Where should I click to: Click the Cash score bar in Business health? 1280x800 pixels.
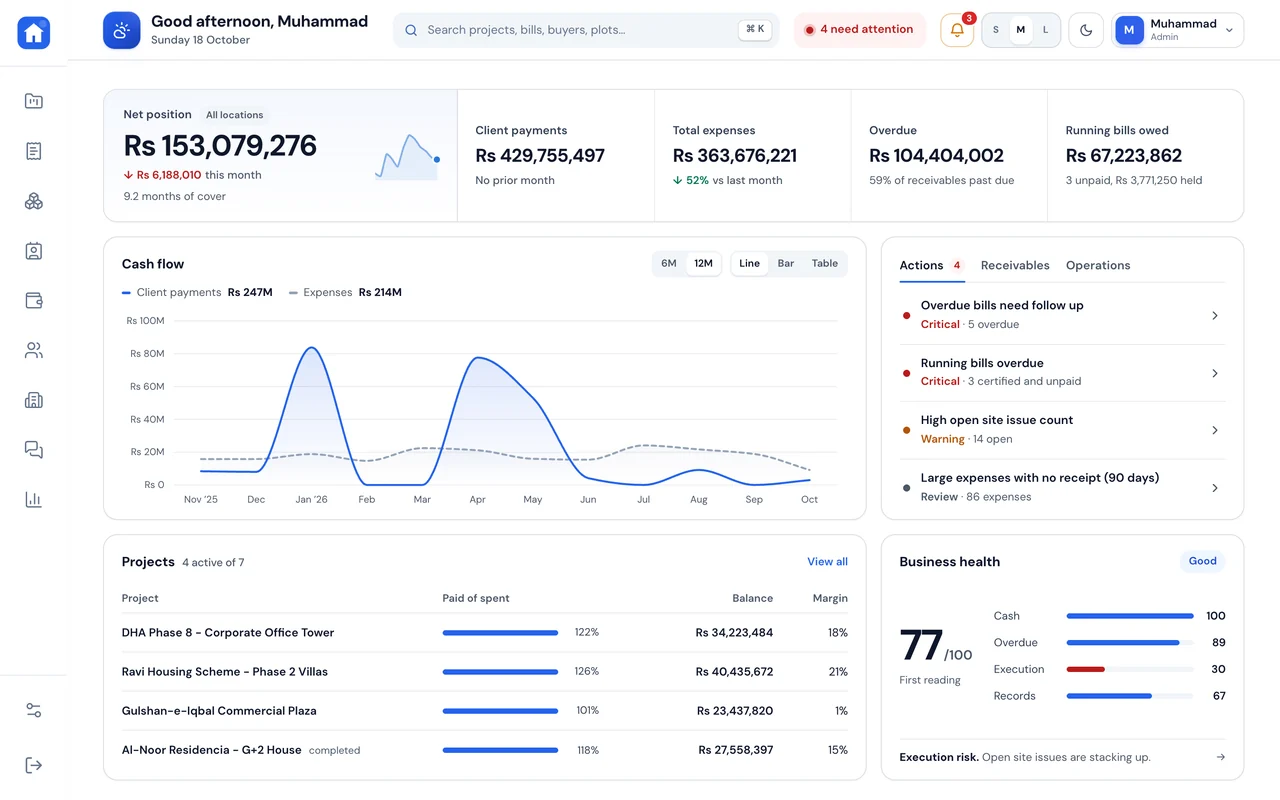click(1130, 616)
